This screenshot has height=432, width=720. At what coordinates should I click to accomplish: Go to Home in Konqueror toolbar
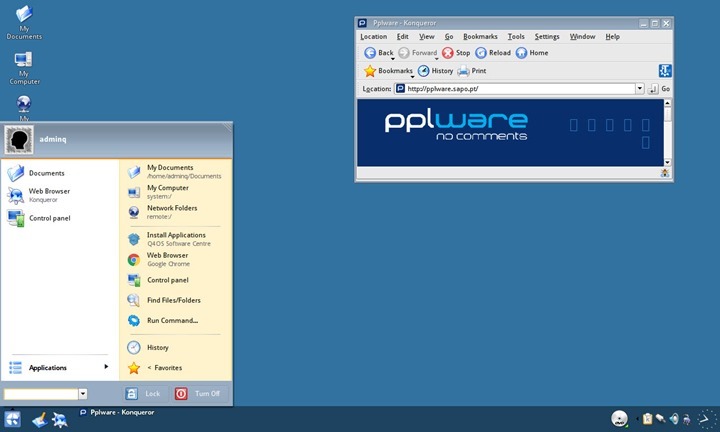(x=532, y=53)
